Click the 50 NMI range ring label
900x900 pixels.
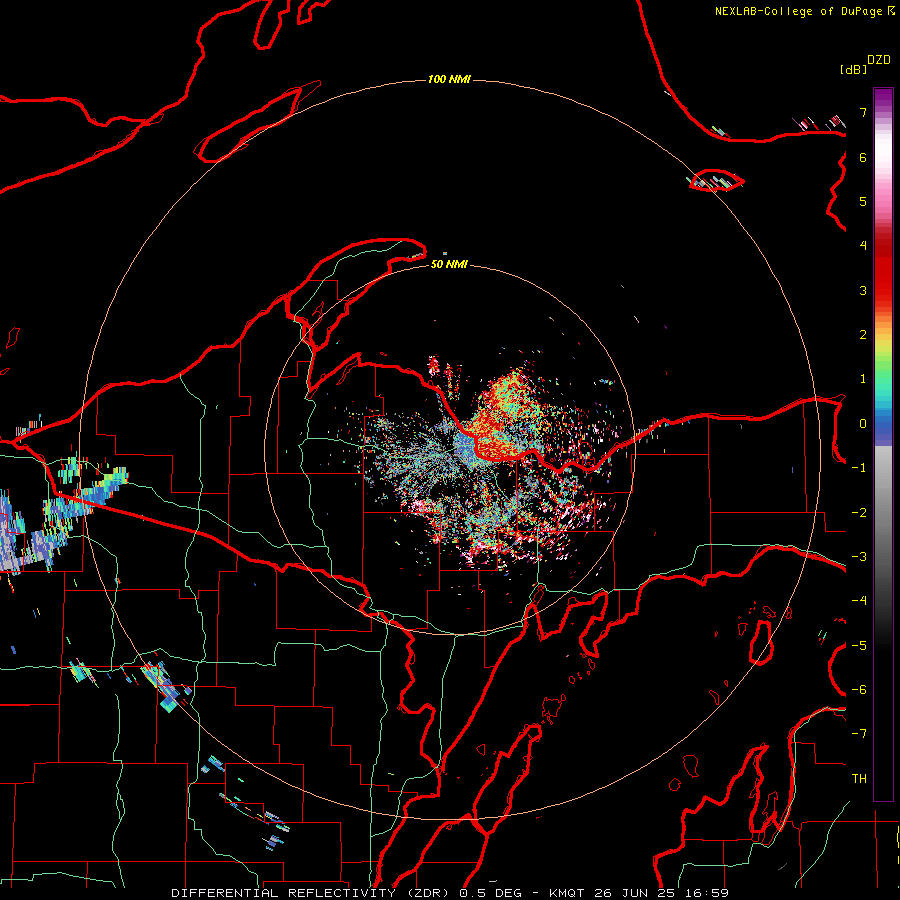coord(449,264)
